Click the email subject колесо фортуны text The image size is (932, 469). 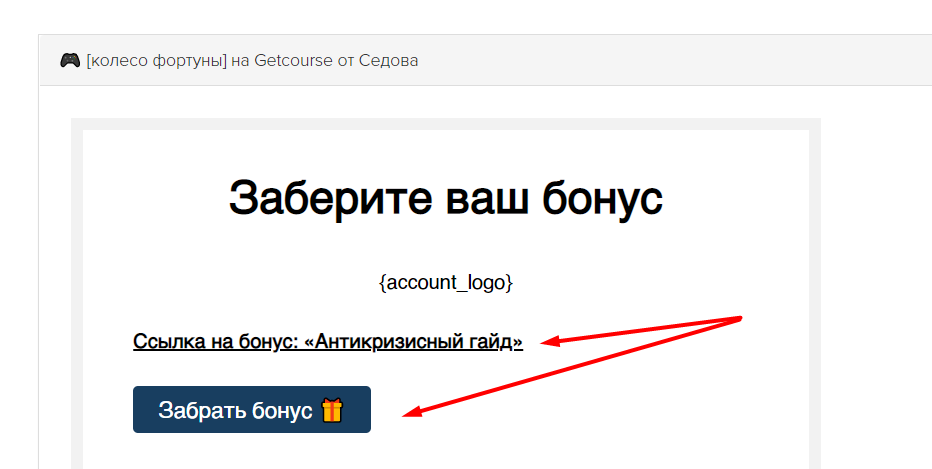(252, 61)
